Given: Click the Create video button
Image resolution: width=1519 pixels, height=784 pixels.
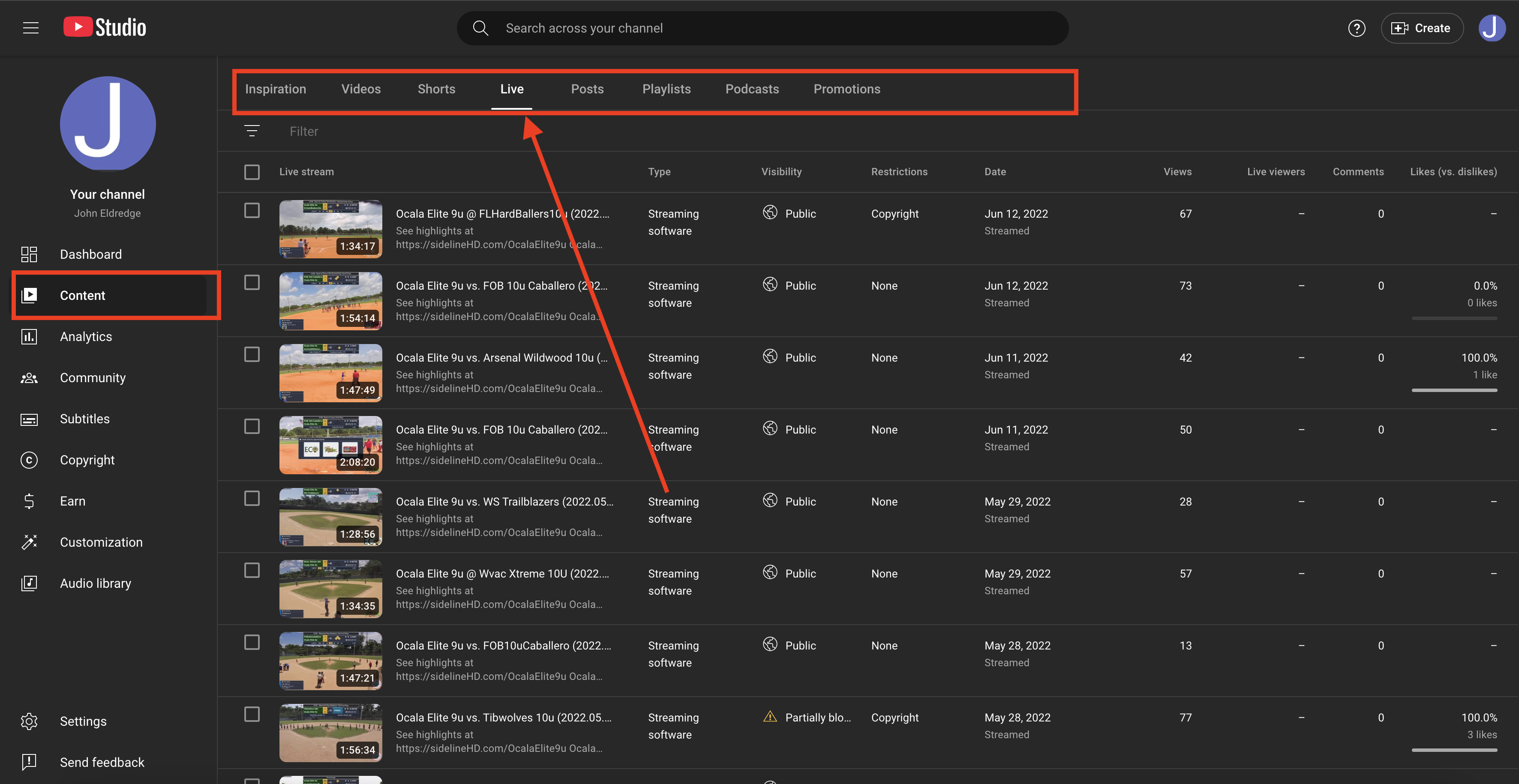Looking at the screenshot, I should [1421, 28].
